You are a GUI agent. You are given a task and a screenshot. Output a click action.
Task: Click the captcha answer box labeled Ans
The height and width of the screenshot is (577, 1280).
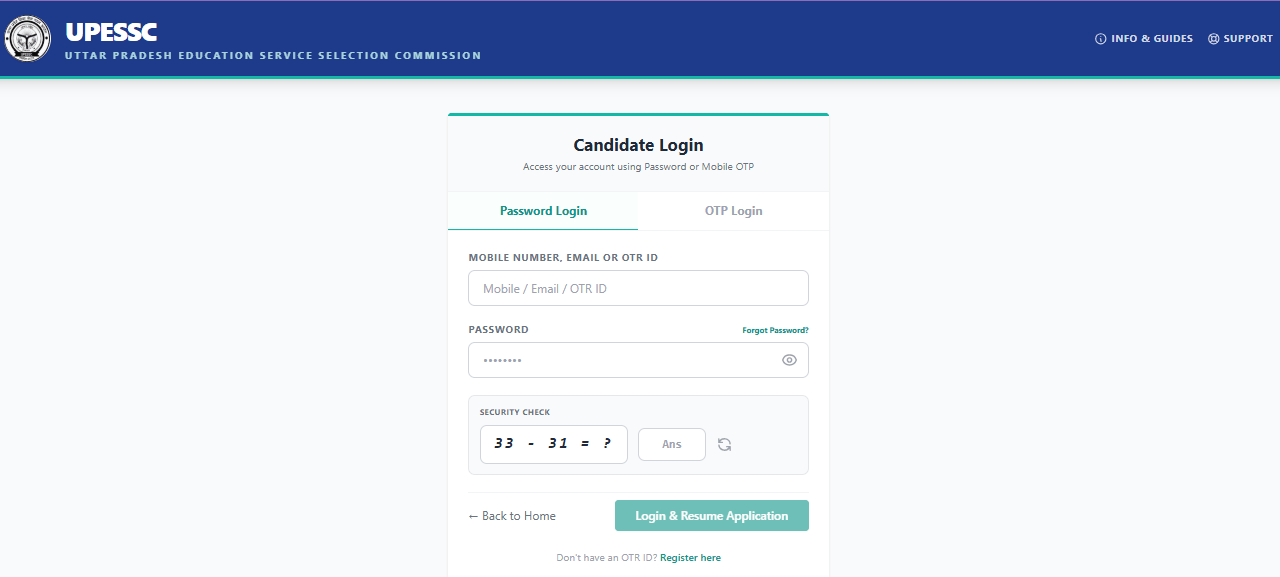671,444
